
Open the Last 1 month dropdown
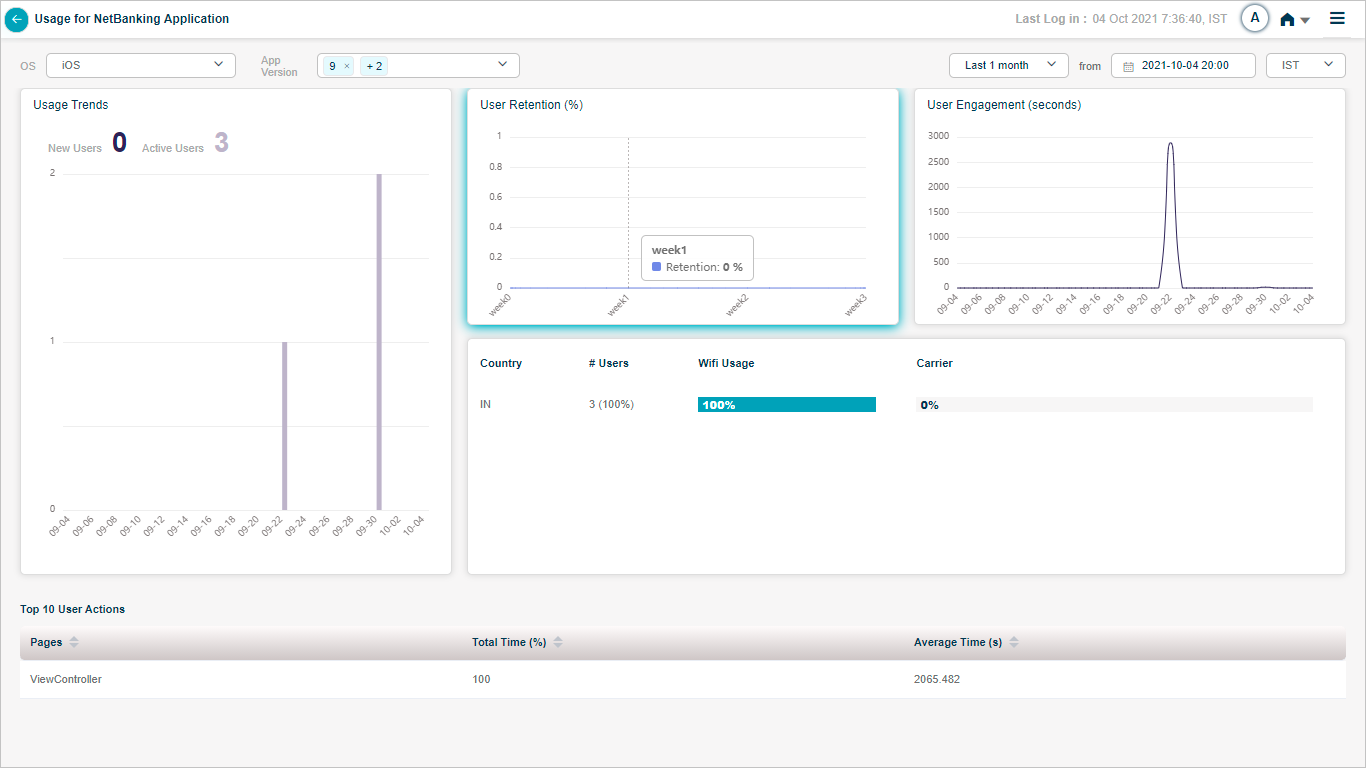1009,65
